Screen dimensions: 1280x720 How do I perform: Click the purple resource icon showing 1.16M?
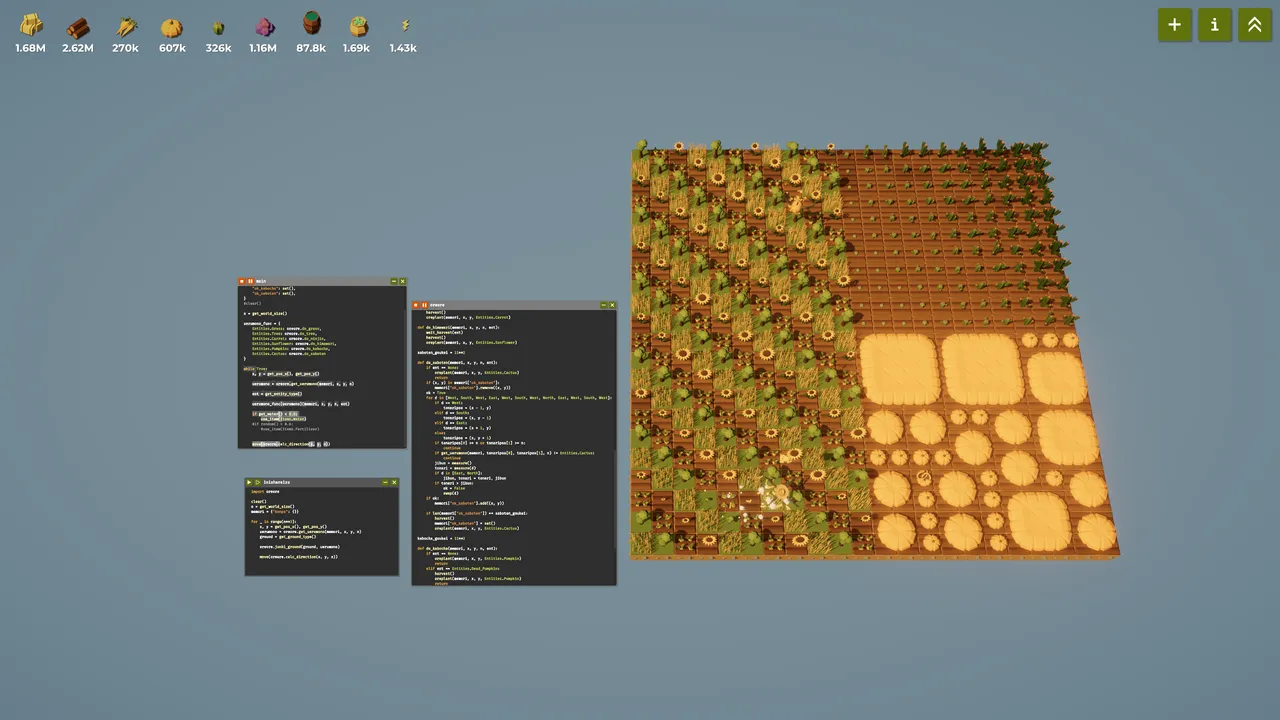point(264,27)
